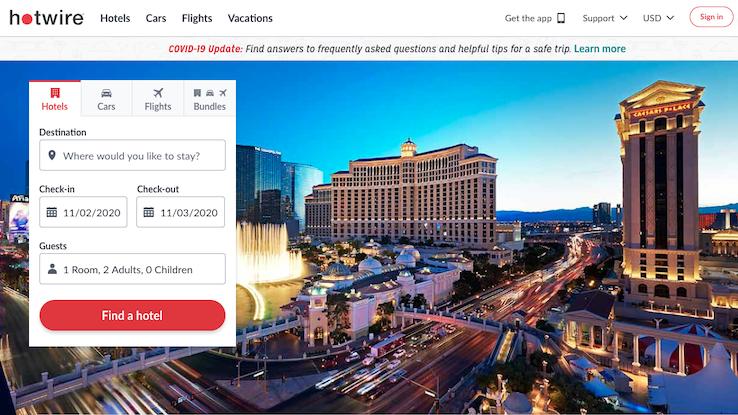Follow the Learn more COVID-19 link
This screenshot has height=415, width=738.
coord(600,48)
